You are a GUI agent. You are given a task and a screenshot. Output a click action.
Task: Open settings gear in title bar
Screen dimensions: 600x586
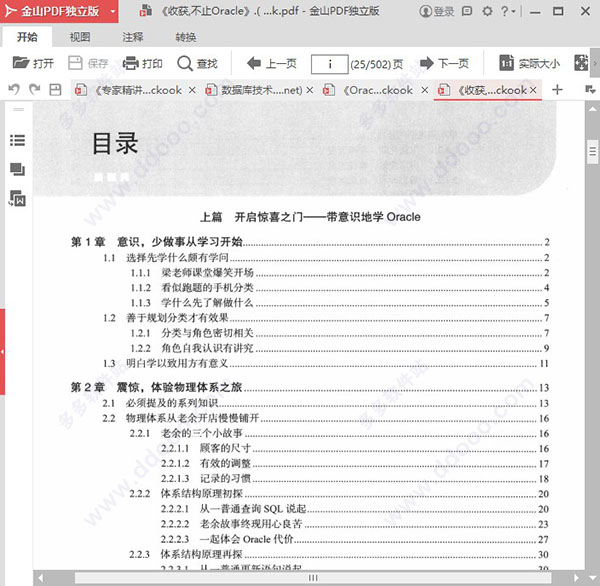point(487,11)
